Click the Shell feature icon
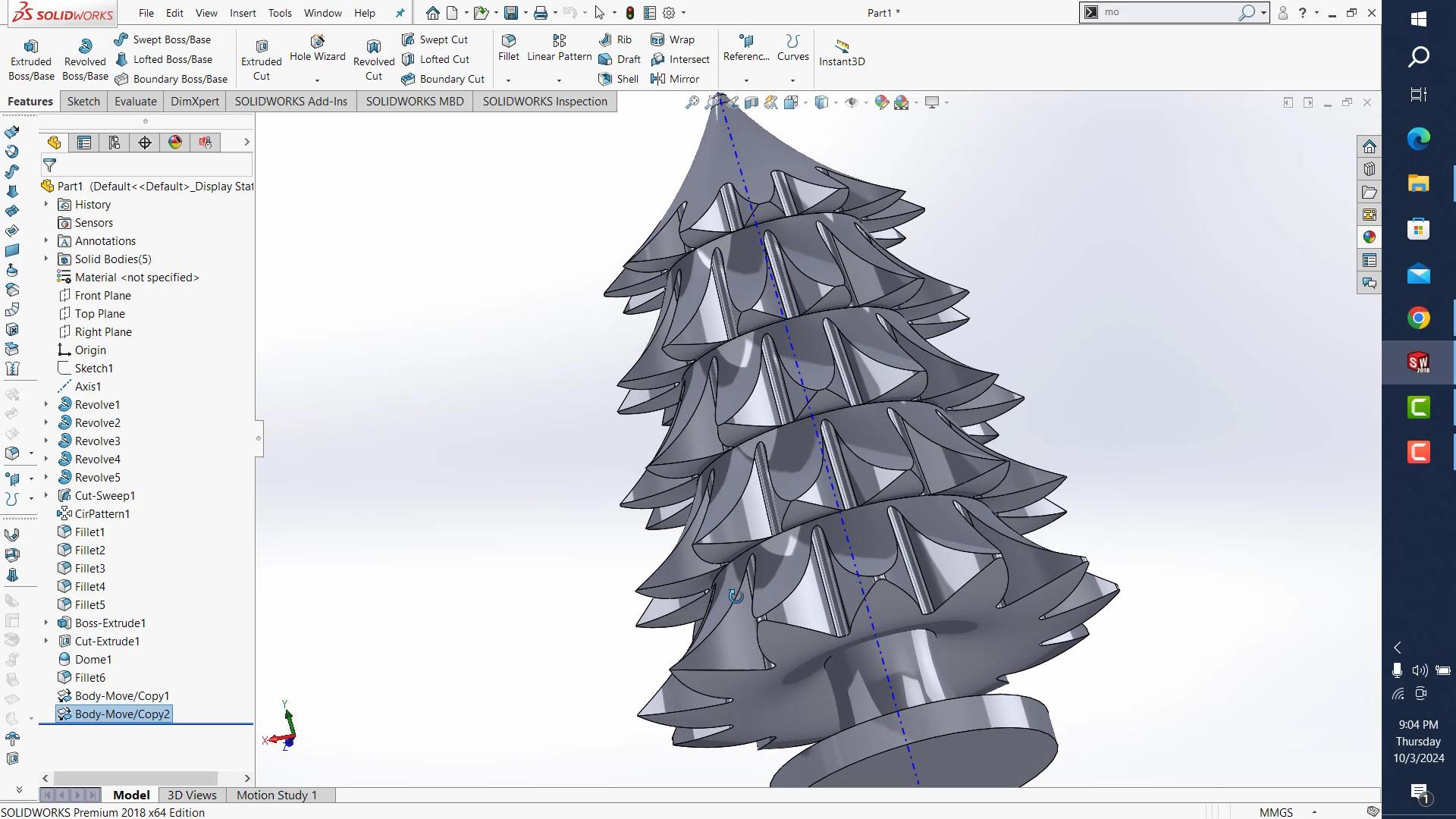1456x819 pixels. click(x=605, y=79)
